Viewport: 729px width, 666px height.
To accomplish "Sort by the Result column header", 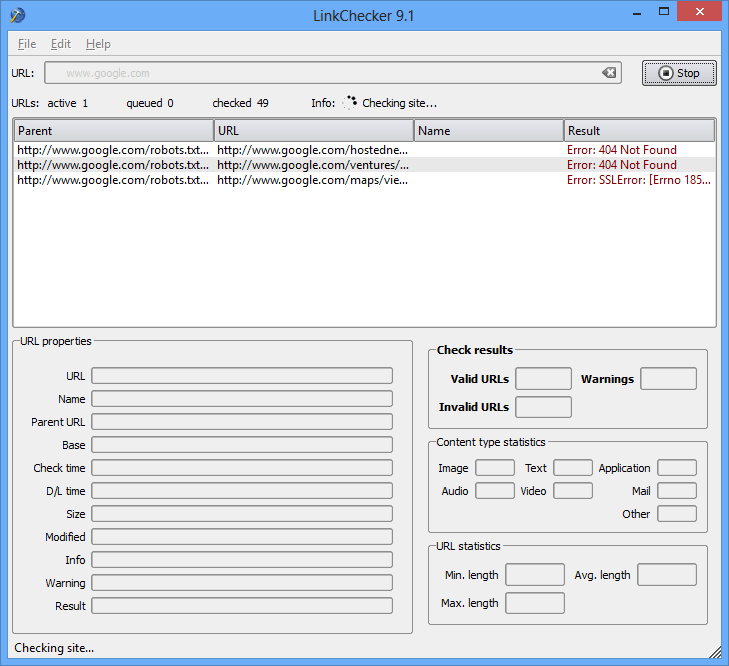I will pyautogui.click(x=639, y=131).
